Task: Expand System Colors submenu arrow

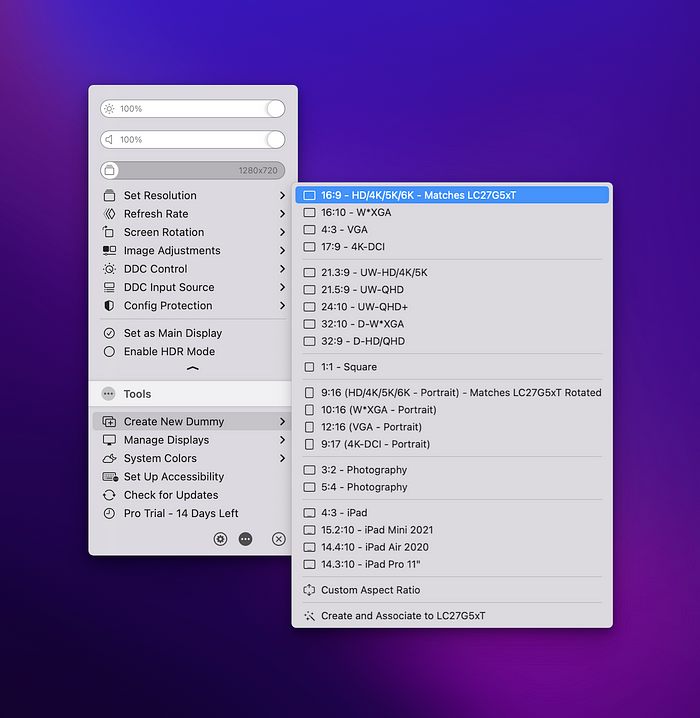Action: tap(282, 458)
